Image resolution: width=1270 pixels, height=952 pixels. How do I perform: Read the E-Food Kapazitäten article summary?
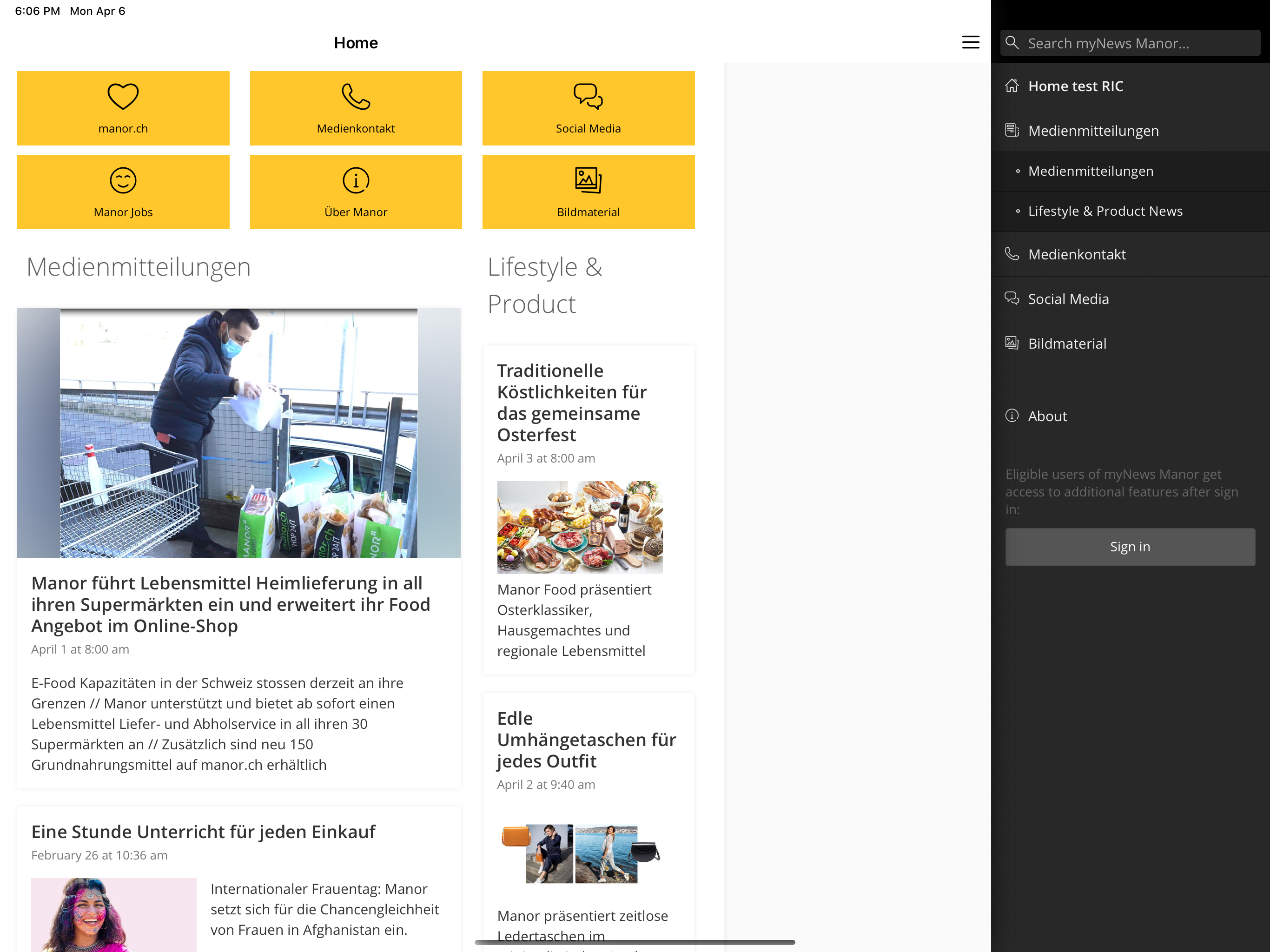pos(217,723)
